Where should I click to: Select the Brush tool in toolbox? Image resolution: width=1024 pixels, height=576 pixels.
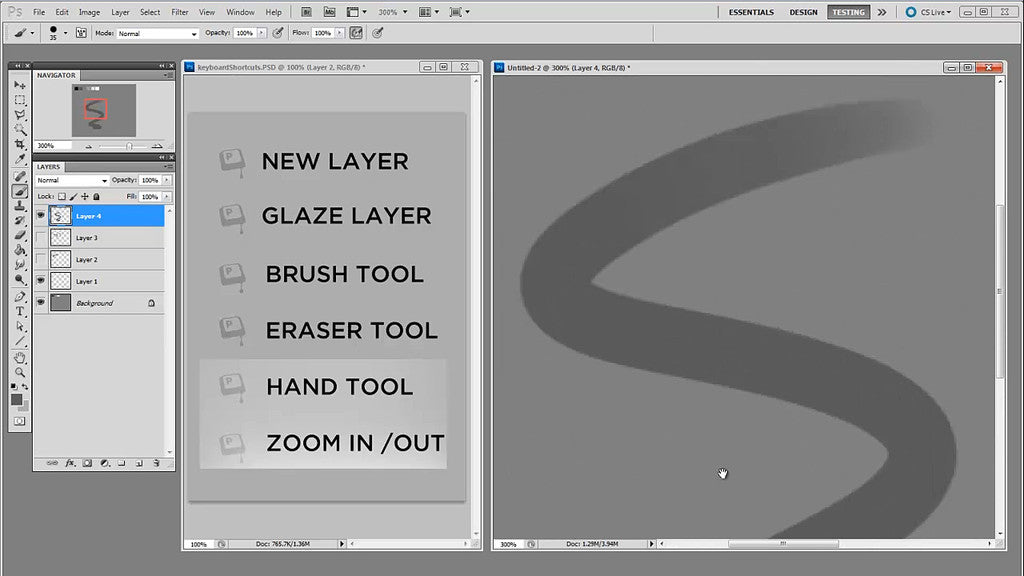pos(20,191)
